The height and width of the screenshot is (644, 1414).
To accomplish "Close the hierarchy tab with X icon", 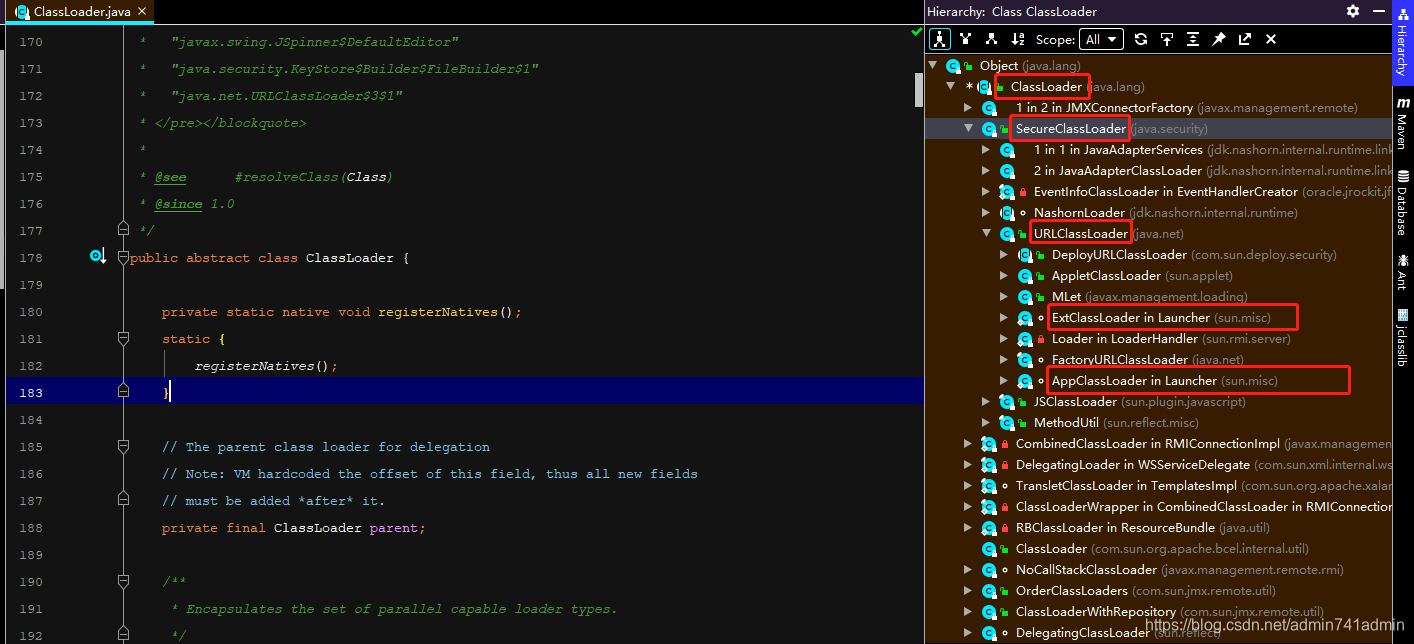I will 1271,39.
